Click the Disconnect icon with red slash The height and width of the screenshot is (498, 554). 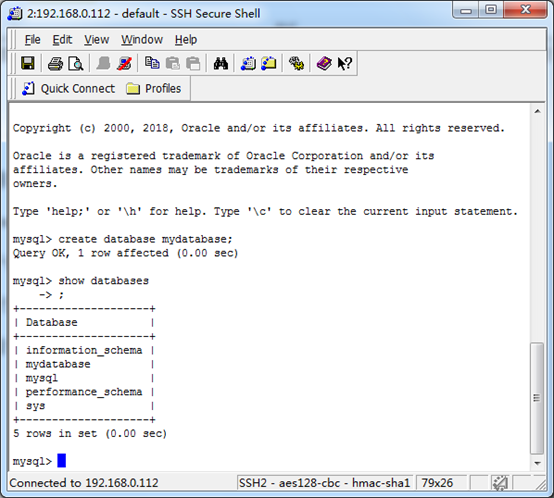[124, 64]
